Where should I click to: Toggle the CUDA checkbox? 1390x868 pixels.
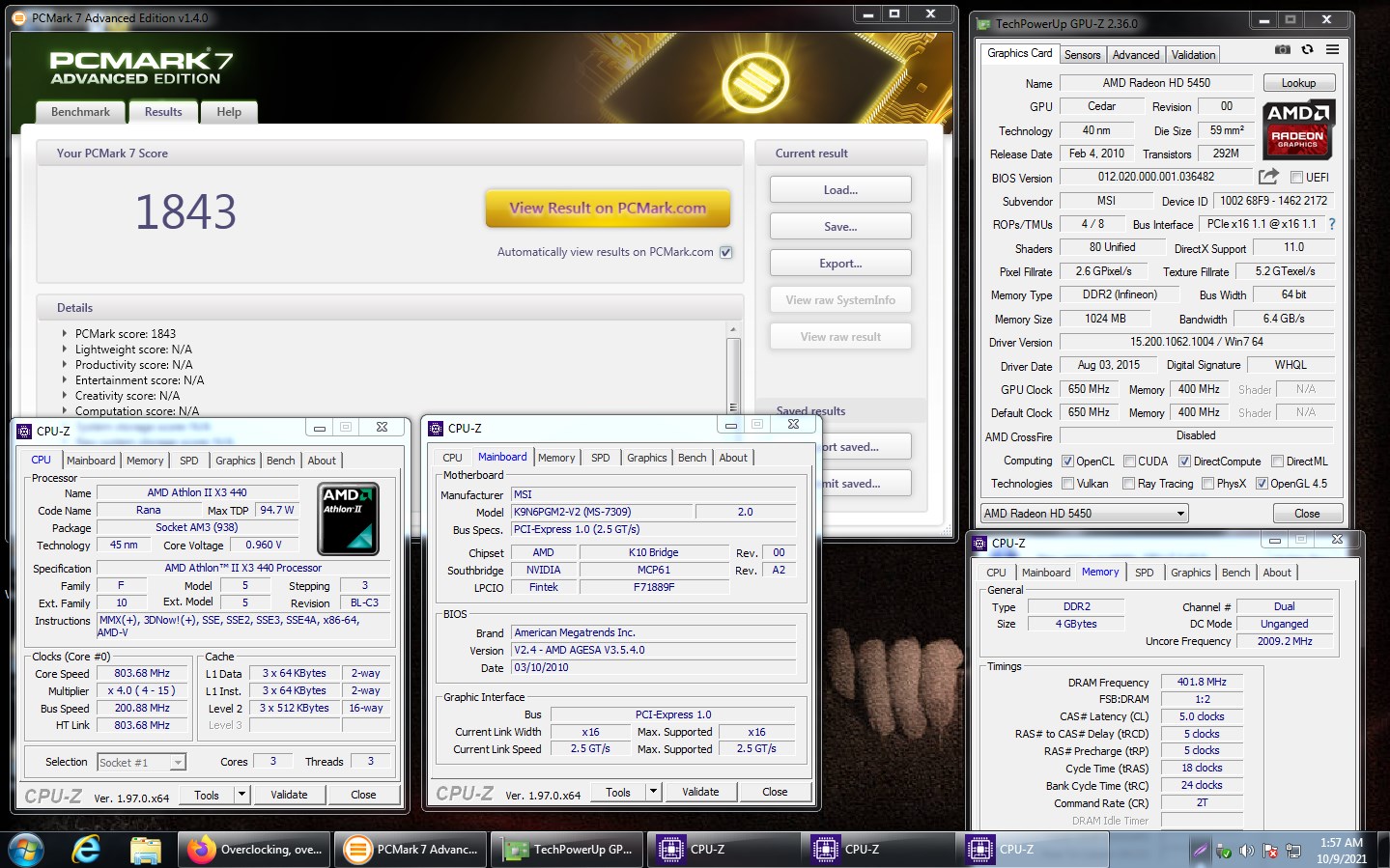[x=1129, y=462]
